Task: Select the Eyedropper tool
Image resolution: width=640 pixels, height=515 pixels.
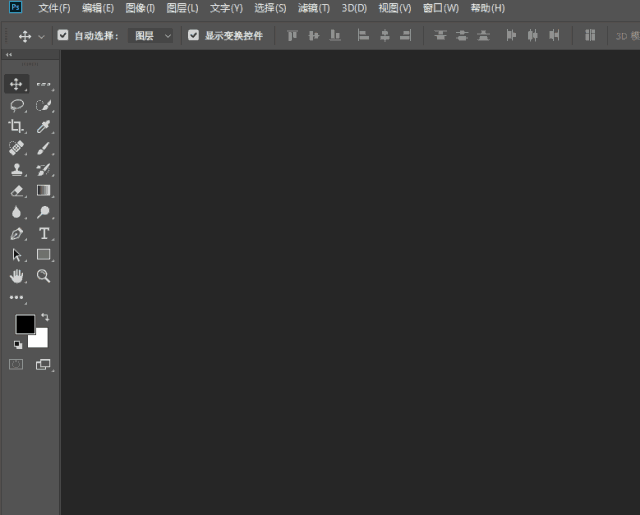Action: click(x=43, y=127)
